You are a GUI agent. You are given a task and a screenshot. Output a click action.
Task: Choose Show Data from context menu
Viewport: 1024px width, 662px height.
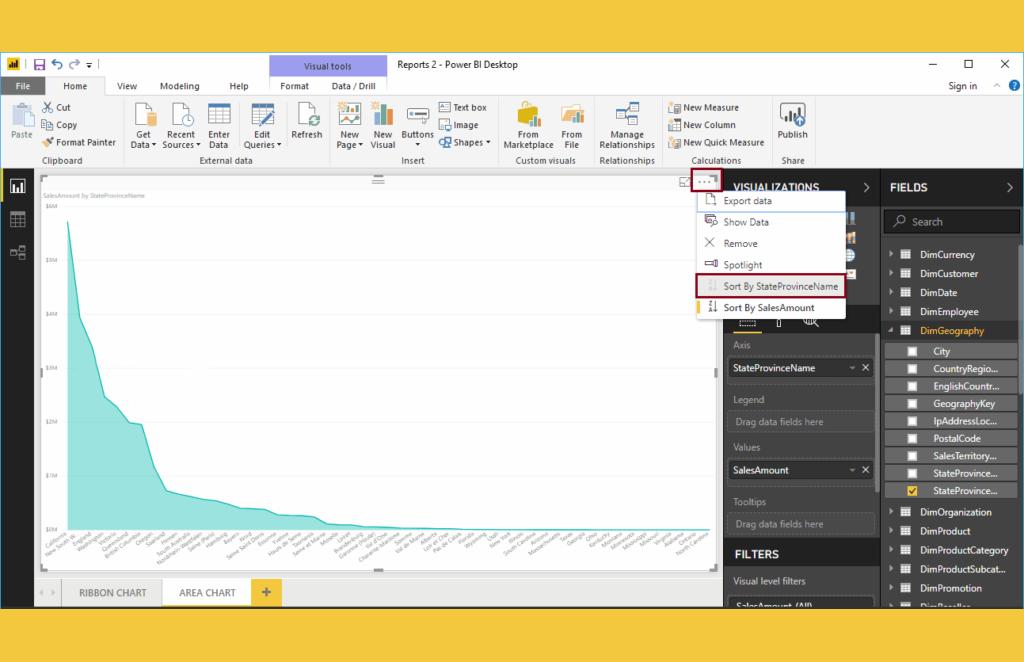[x=771, y=222]
